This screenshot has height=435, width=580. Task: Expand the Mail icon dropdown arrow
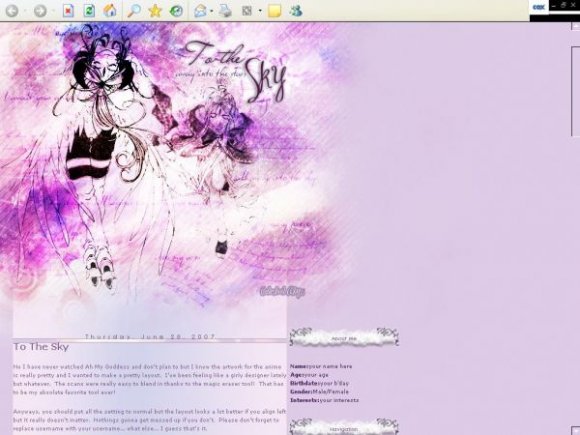click(x=211, y=11)
